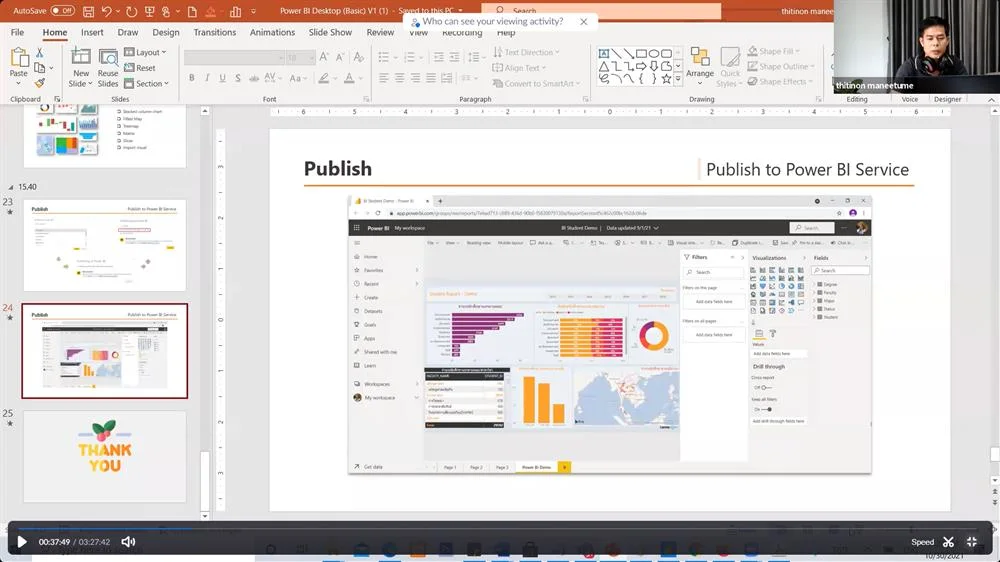Click the Search box in title bar
This screenshot has height=562, width=1000.
pos(601,11)
